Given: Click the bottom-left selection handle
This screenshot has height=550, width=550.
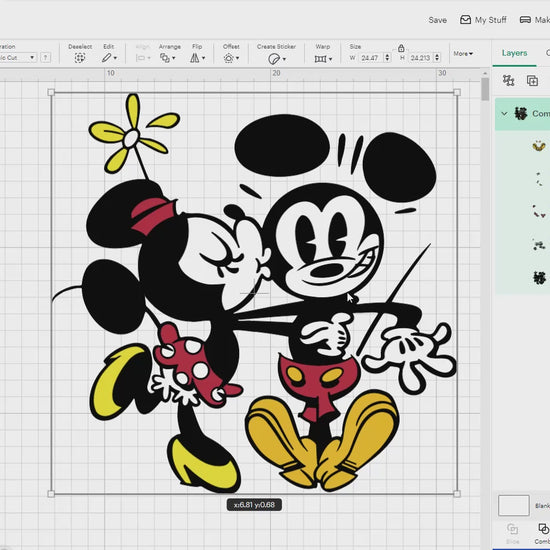Looking at the screenshot, I should tap(51, 494).
